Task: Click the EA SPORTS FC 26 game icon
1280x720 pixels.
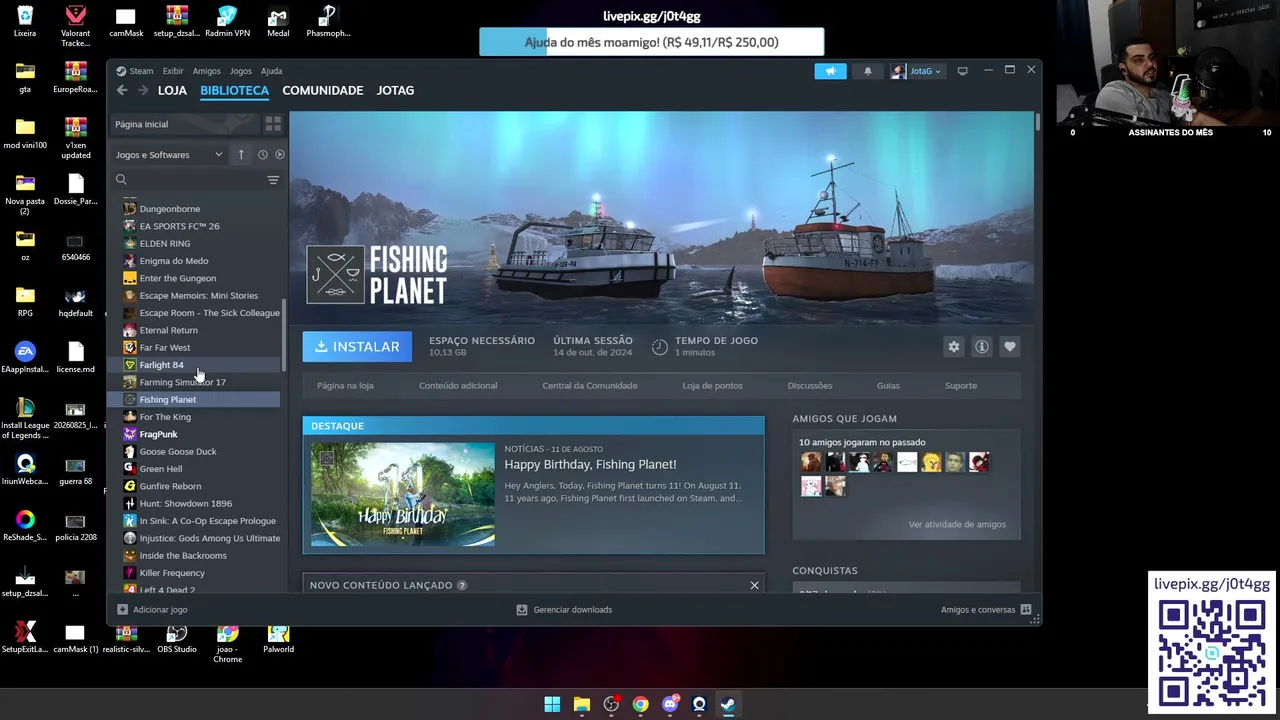Action: (x=130, y=226)
